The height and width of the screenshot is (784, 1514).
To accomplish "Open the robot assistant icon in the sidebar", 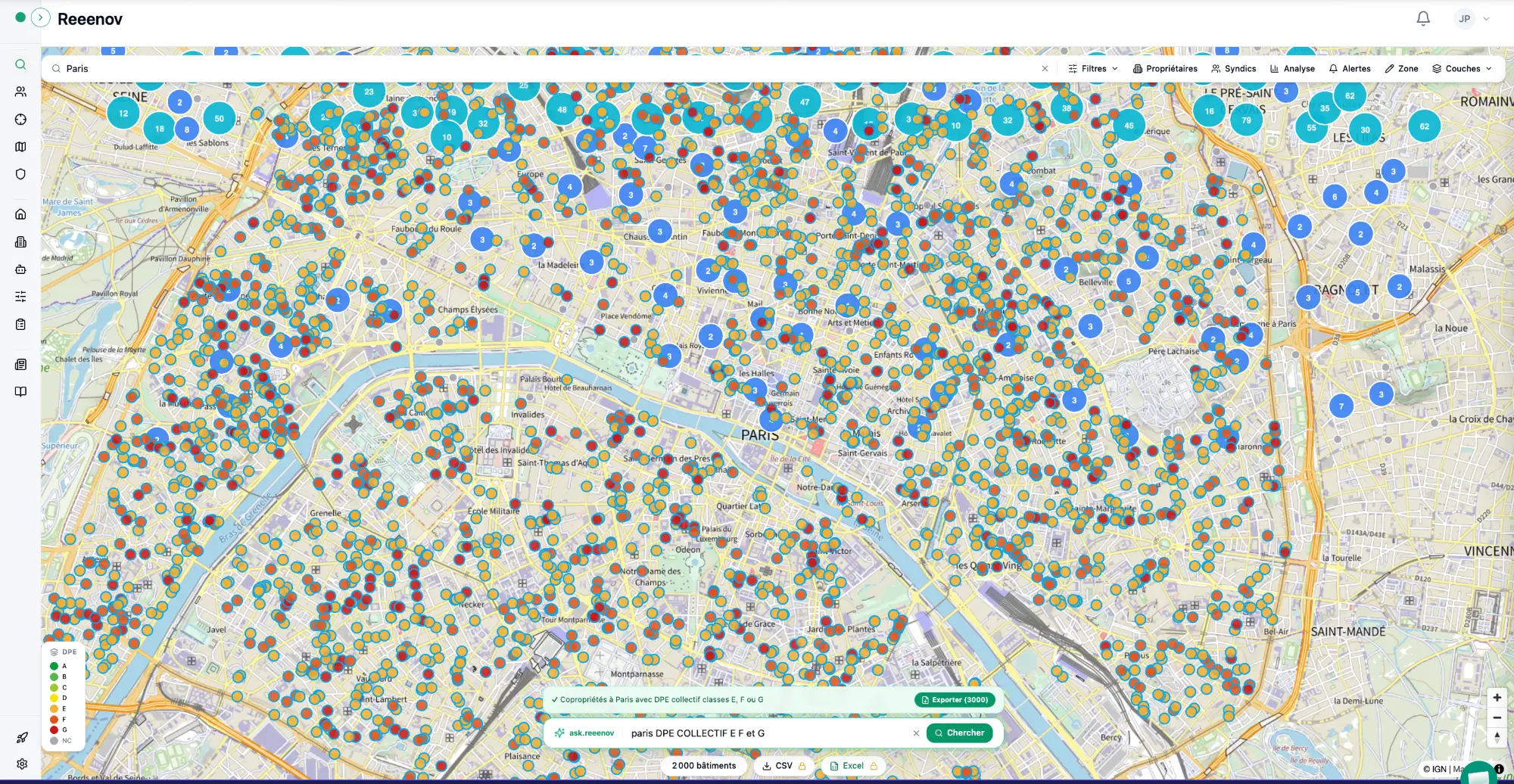I will click(20, 269).
